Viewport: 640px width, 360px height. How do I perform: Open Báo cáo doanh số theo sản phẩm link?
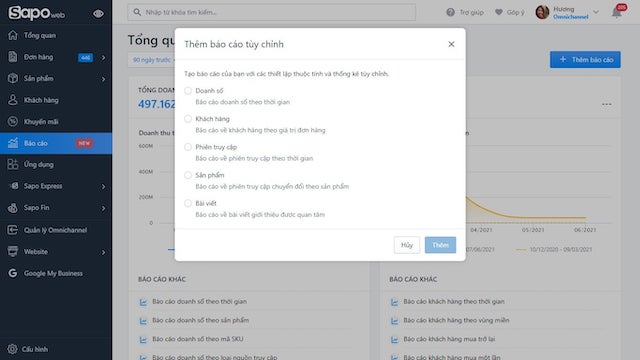[x=200, y=320]
